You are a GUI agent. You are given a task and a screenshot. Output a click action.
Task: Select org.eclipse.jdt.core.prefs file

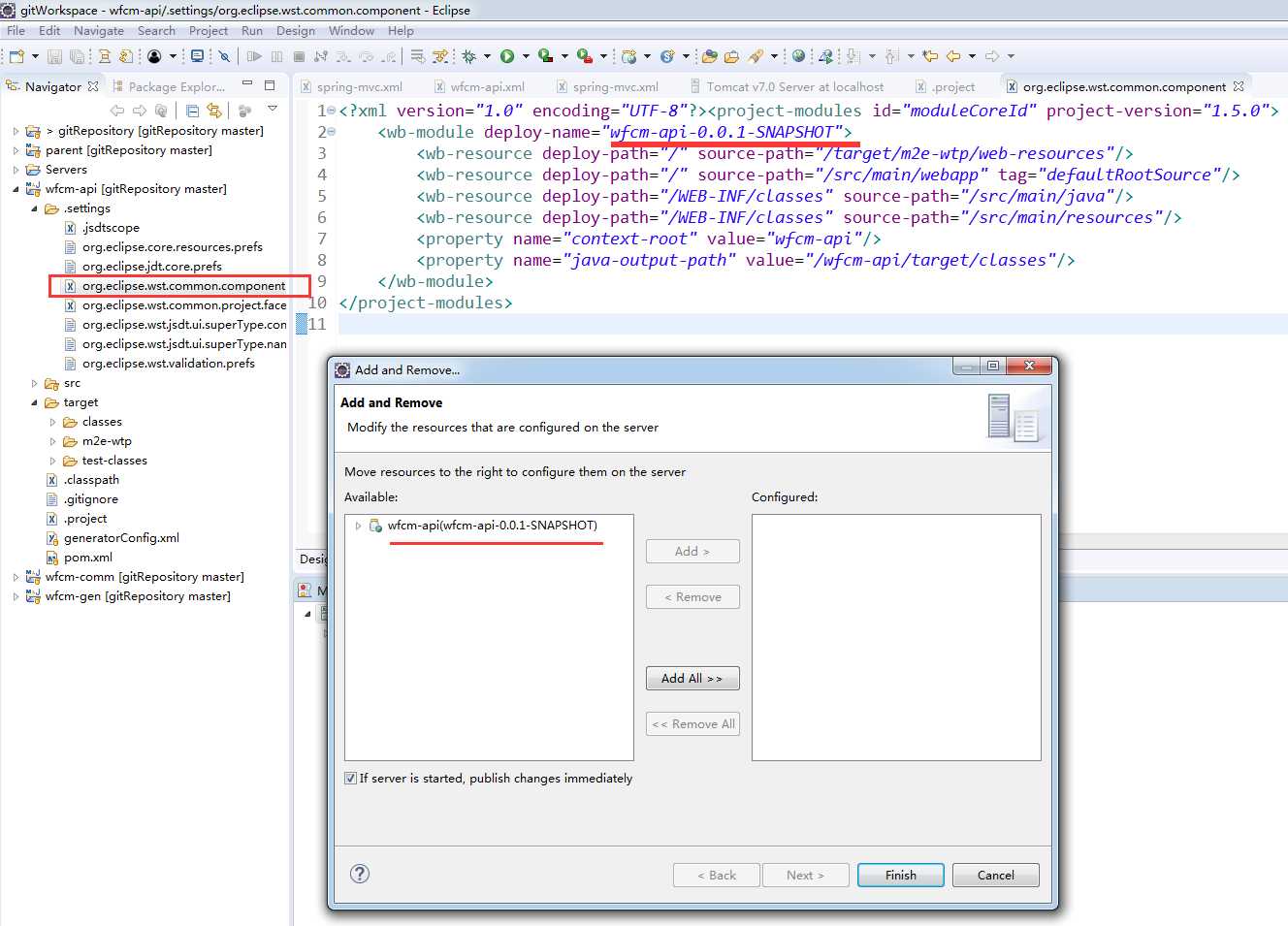(x=151, y=267)
